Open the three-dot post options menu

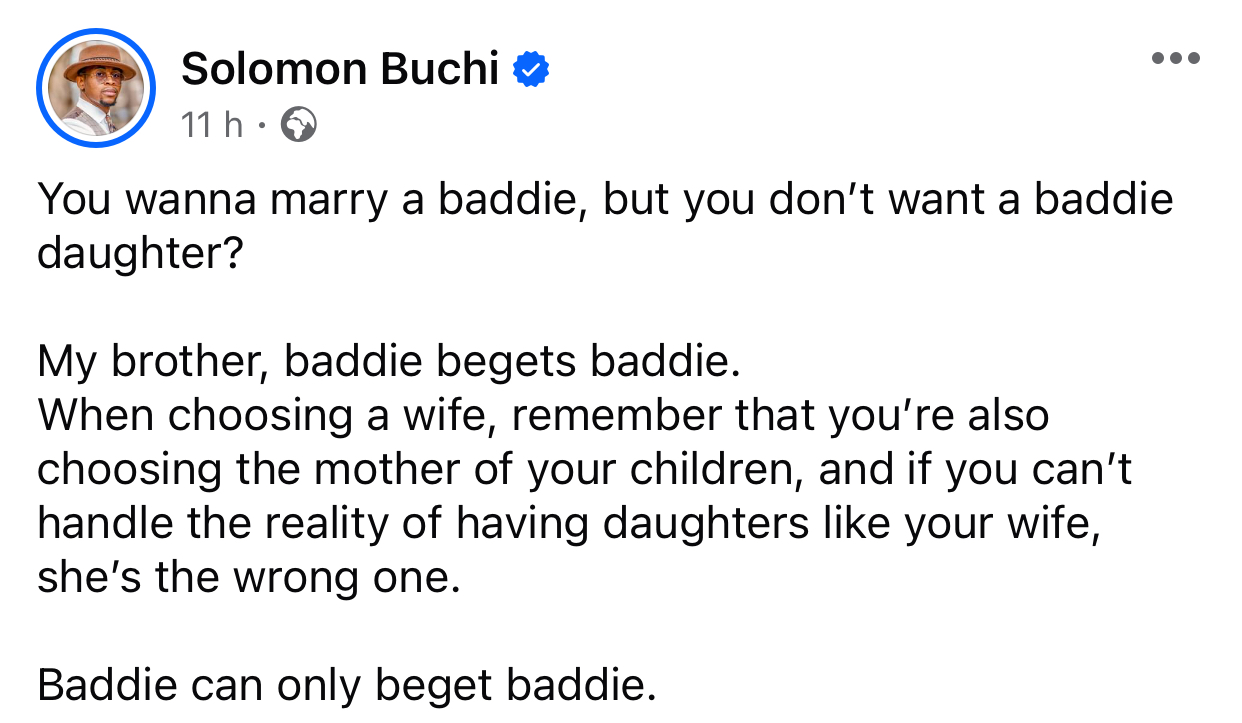pos(1175,58)
